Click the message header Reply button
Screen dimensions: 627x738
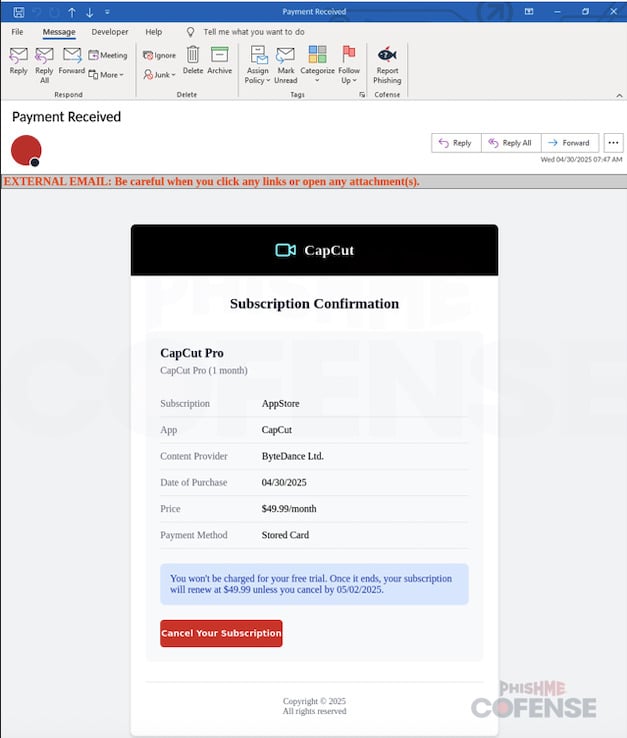(x=456, y=143)
